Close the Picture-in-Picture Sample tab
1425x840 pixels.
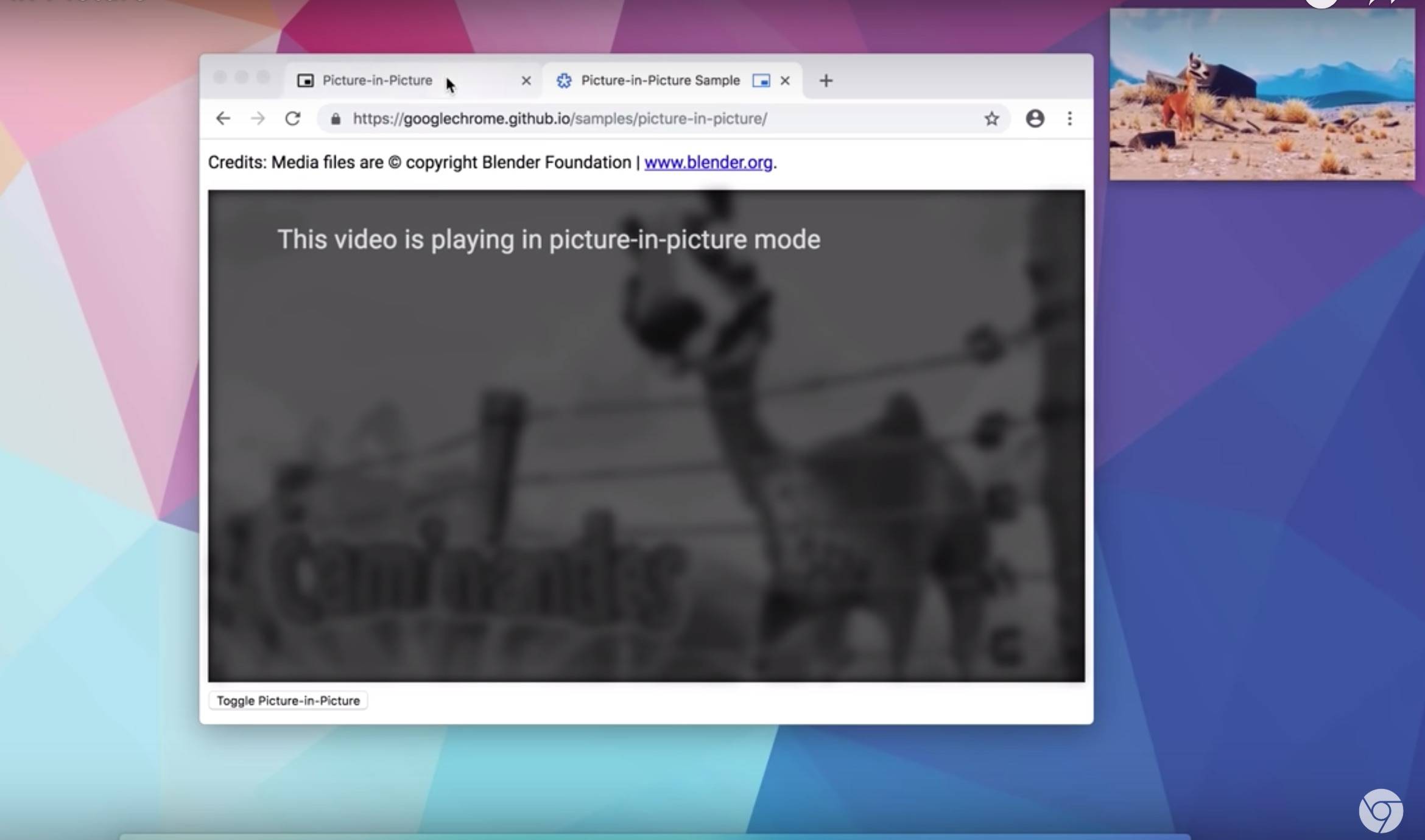(785, 80)
